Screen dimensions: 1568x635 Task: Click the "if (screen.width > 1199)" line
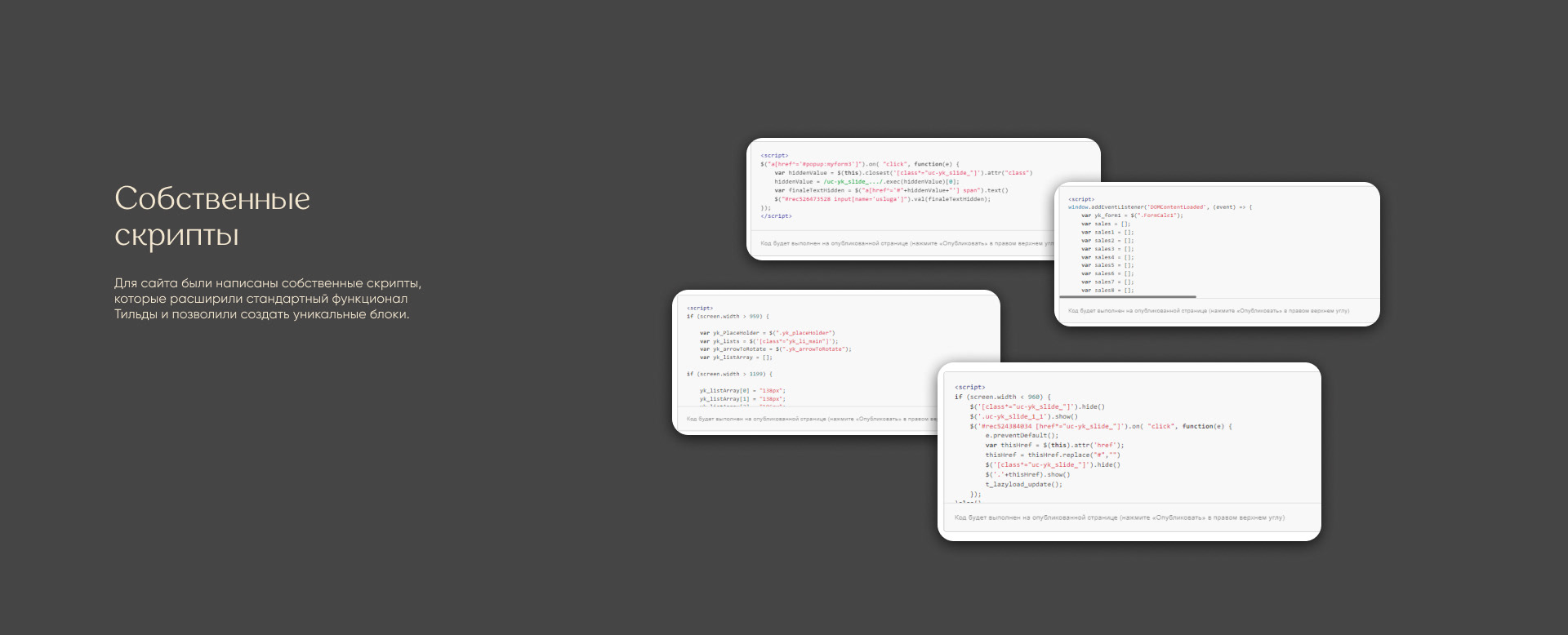728,374
